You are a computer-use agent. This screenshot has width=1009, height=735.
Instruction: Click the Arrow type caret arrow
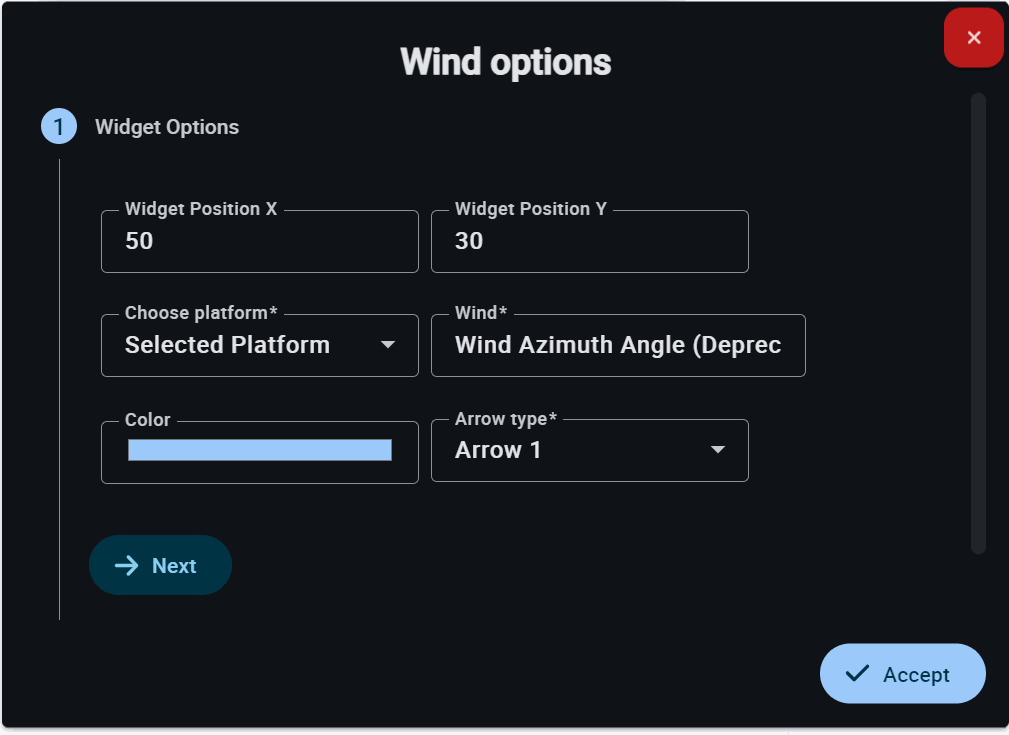click(717, 451)
